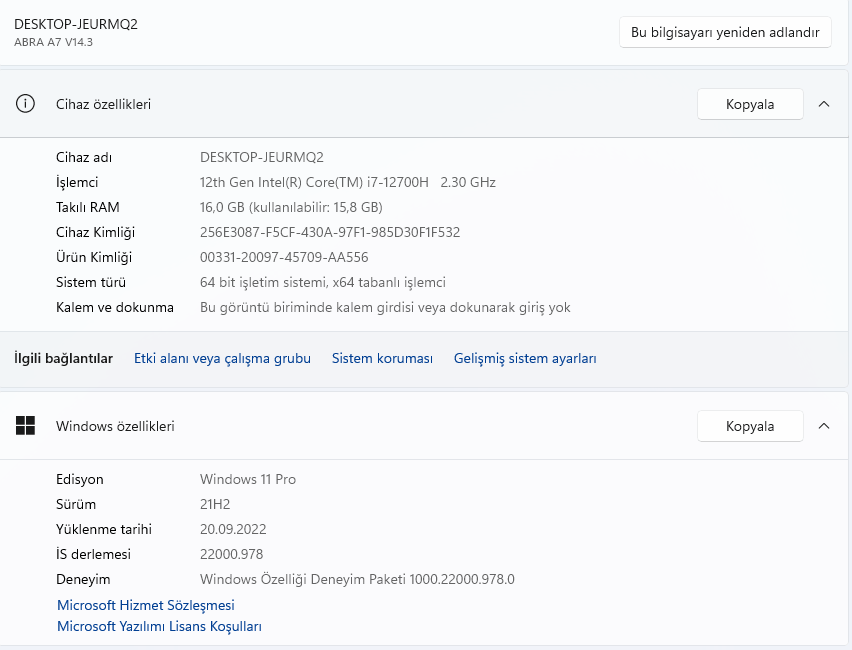Click the Kalem ve dokunma label
This screenshot has height=650, width=852.
115,307
